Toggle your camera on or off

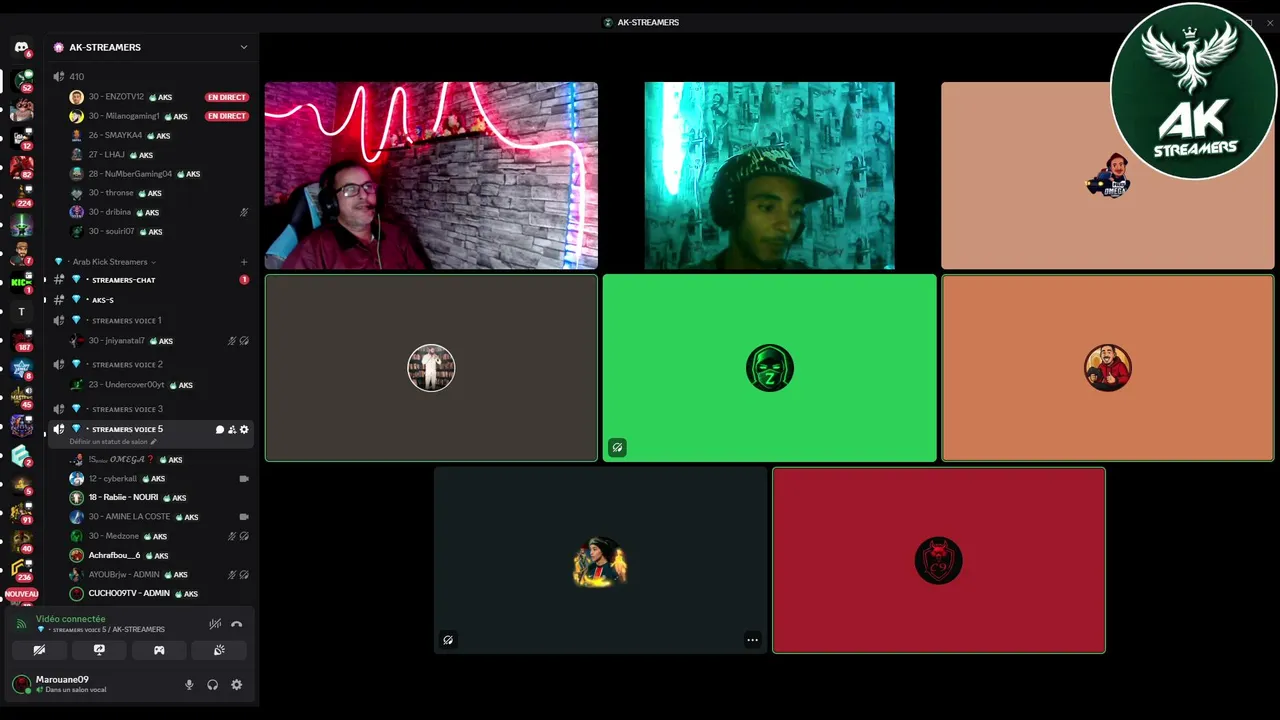[x=39, y=650]
